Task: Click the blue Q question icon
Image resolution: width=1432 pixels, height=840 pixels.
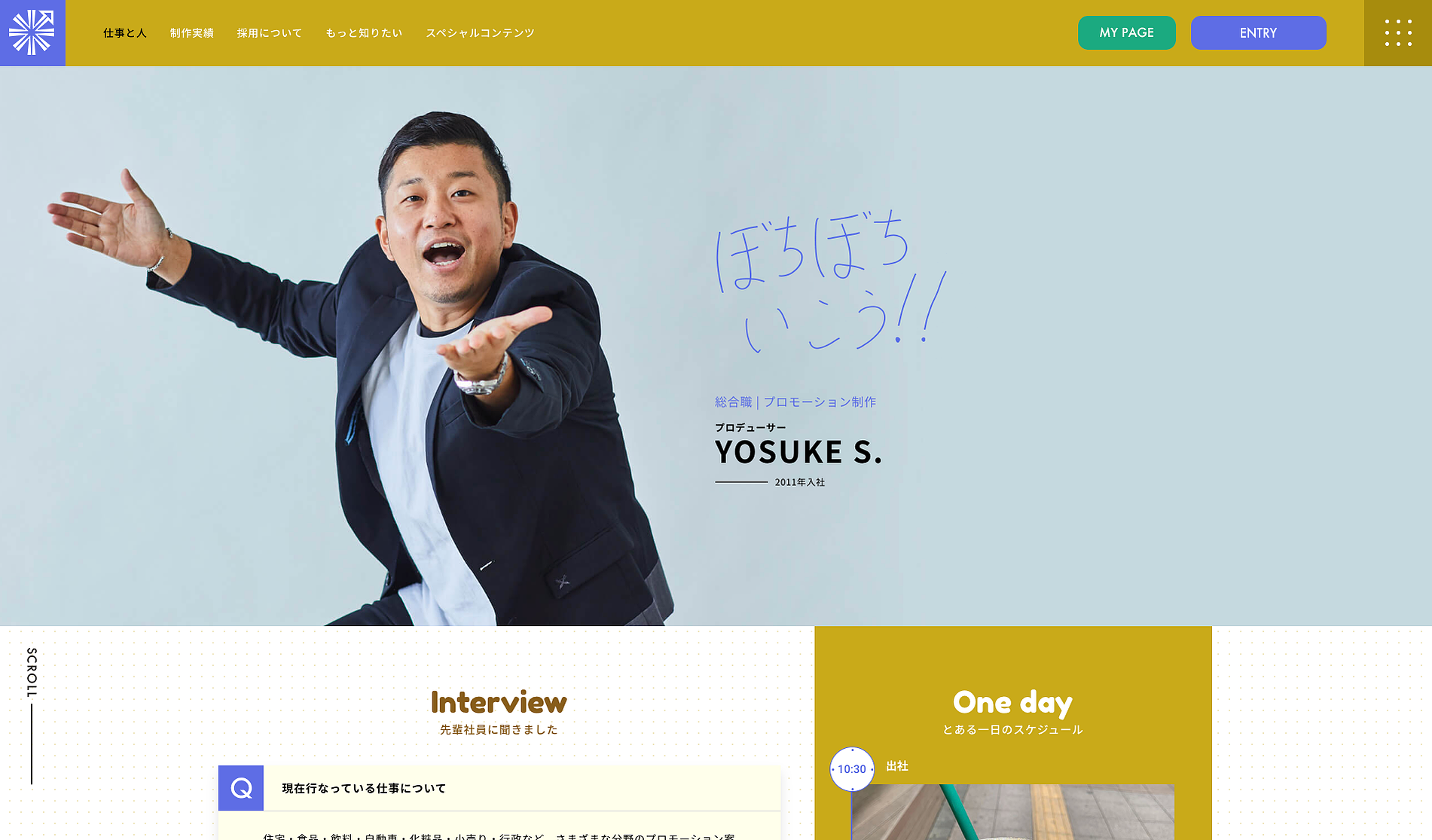Action: click(x=241, y=788)
